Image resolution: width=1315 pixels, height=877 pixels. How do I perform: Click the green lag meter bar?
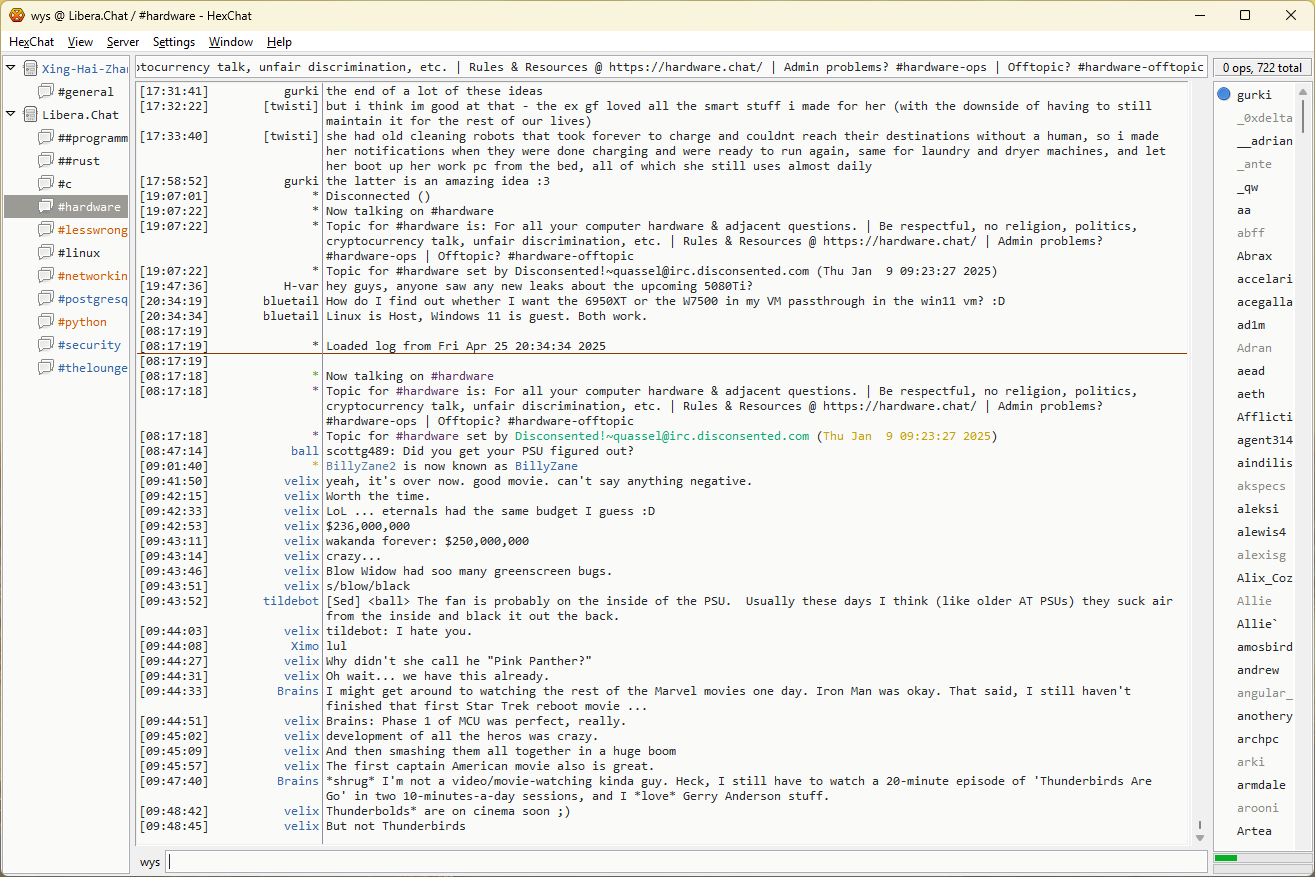[x=1226, y=858]
